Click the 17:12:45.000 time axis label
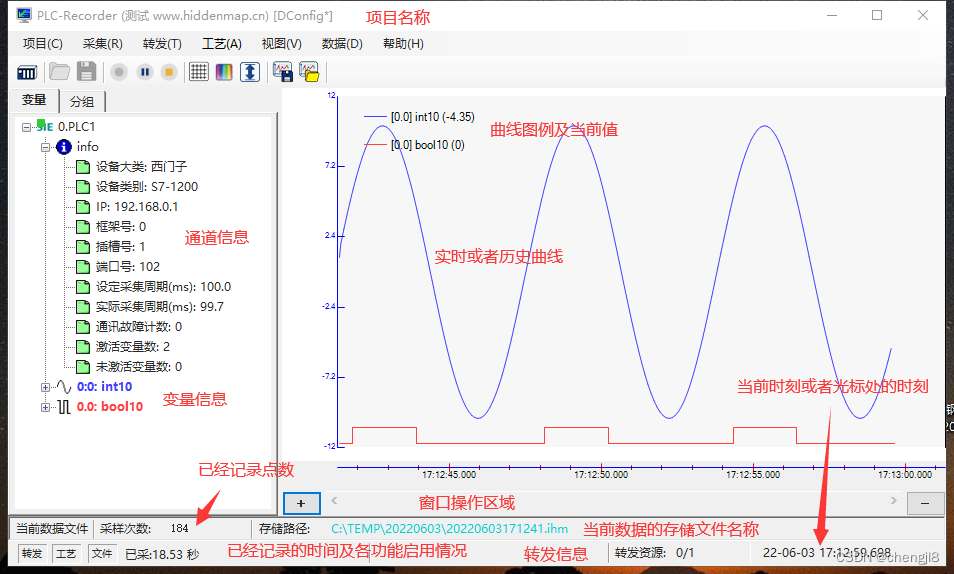This screenshot has width=954, height=574. (x=449, y=475)
